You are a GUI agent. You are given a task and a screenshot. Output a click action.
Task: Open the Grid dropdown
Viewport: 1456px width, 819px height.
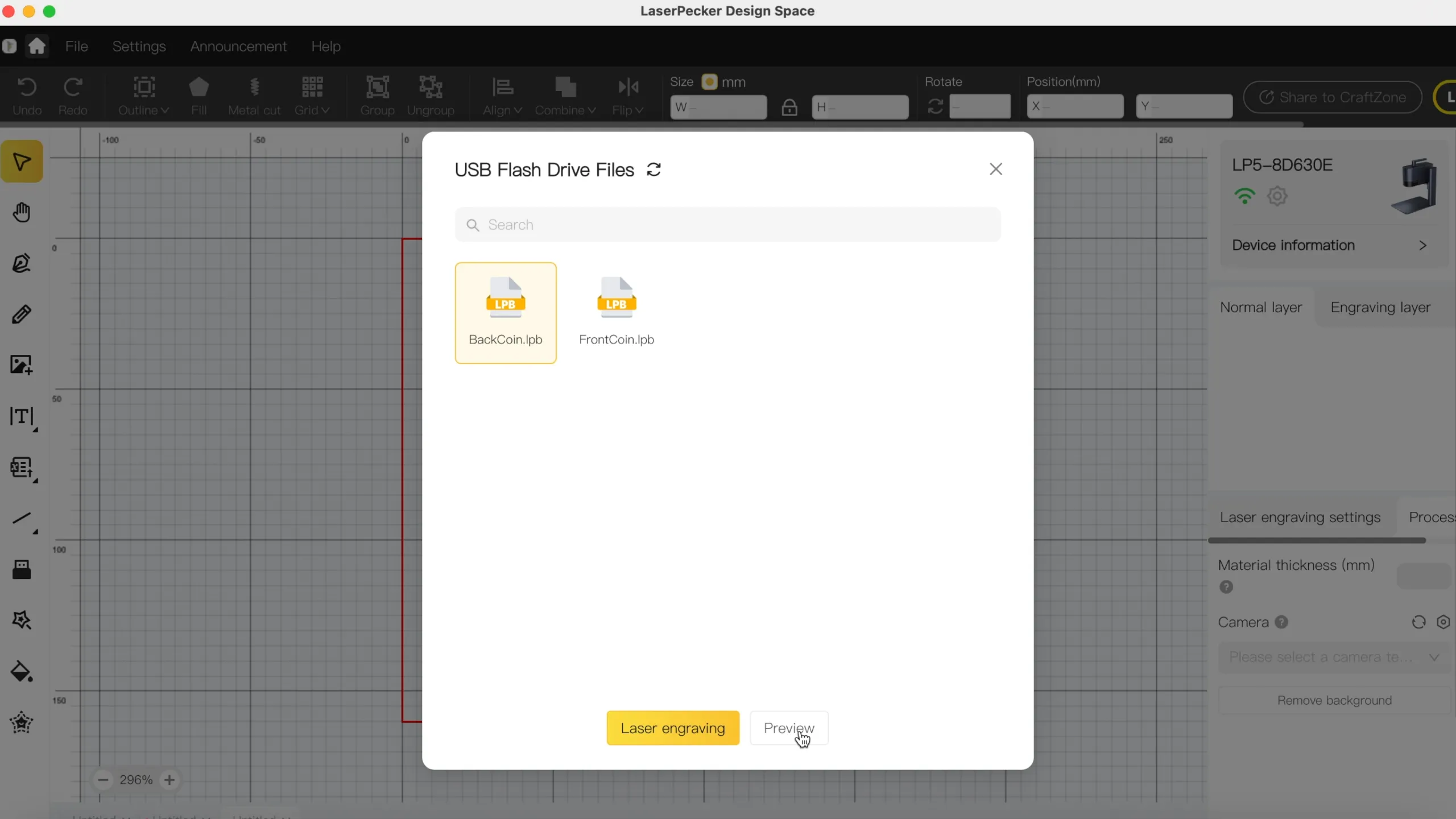[x=312, y=96]
